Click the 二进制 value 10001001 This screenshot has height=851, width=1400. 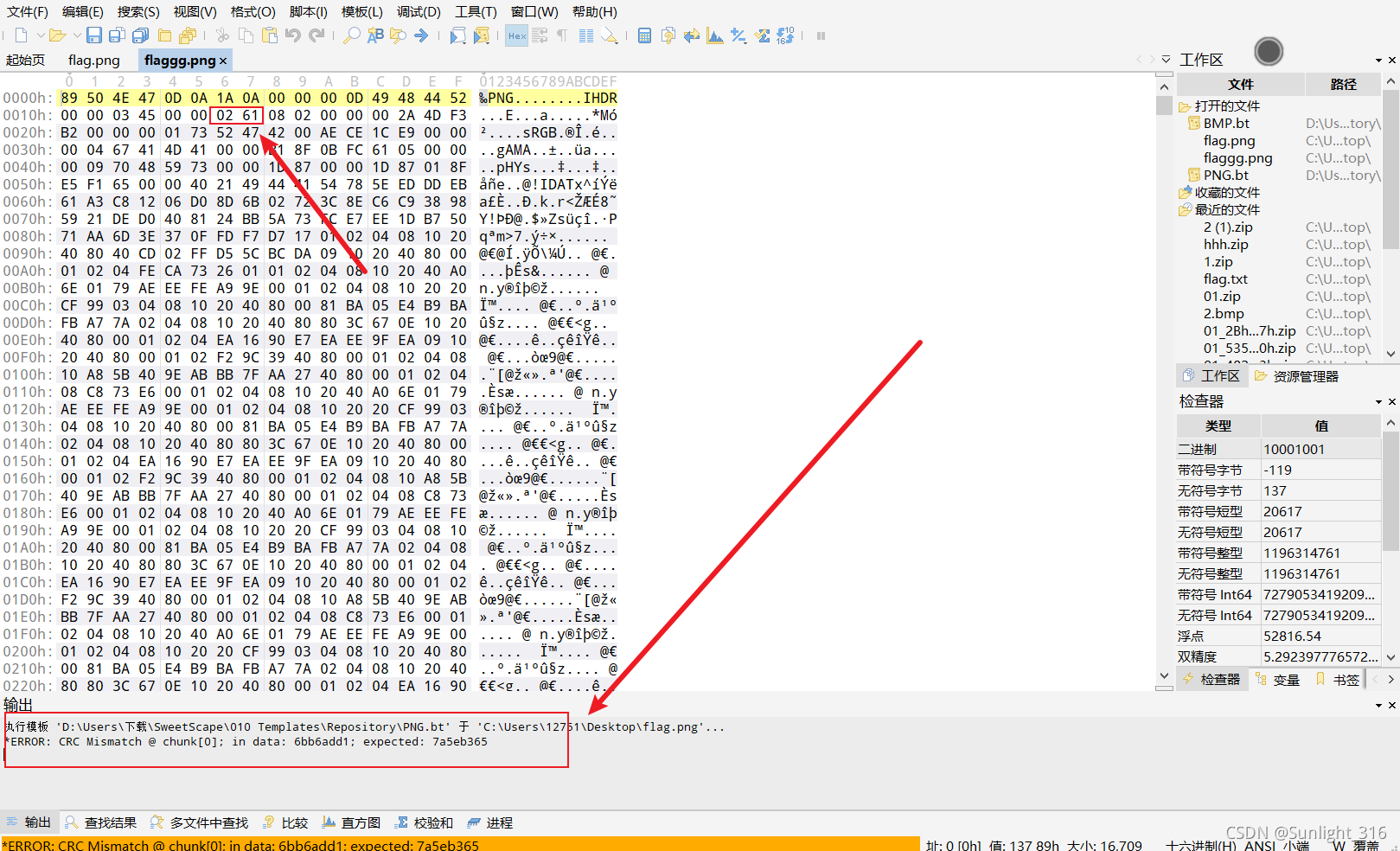1294,449
